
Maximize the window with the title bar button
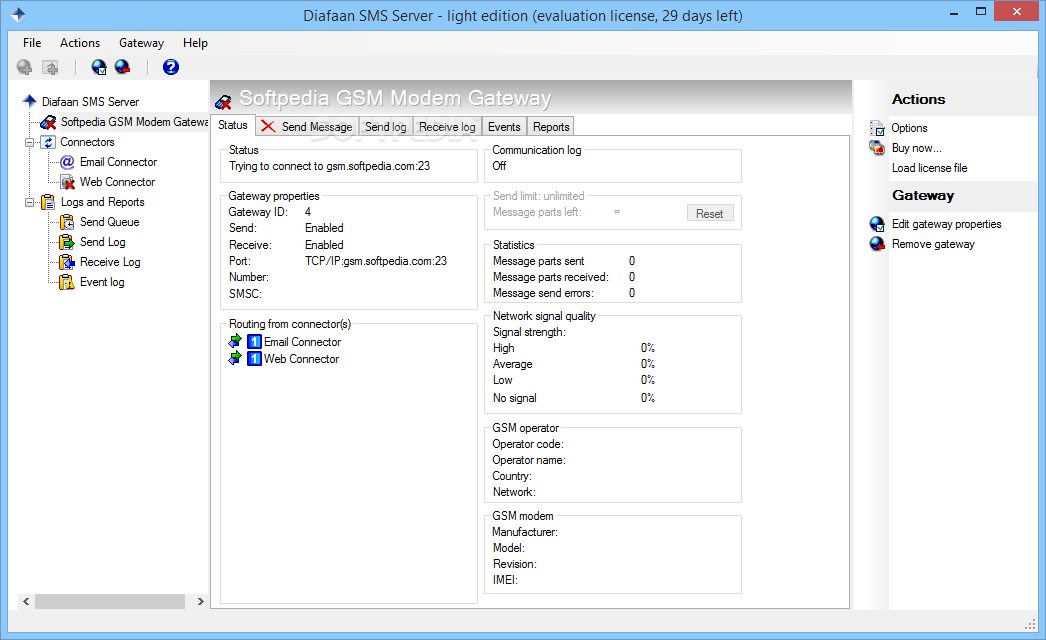[x=981, y=11]
